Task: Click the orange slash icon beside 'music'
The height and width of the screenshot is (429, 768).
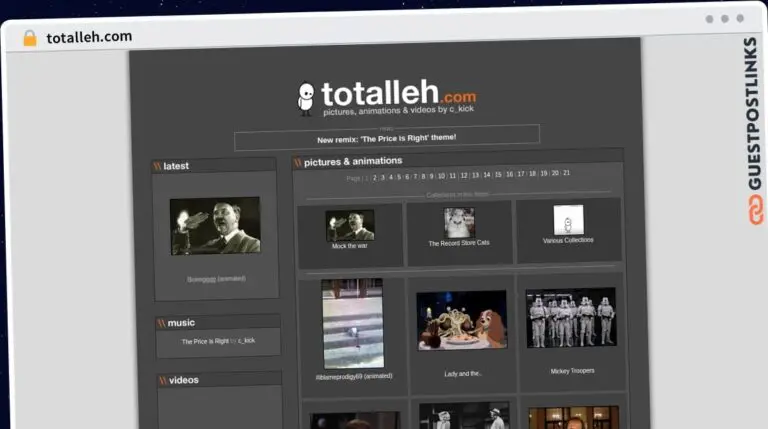Action: pos(162,323)
